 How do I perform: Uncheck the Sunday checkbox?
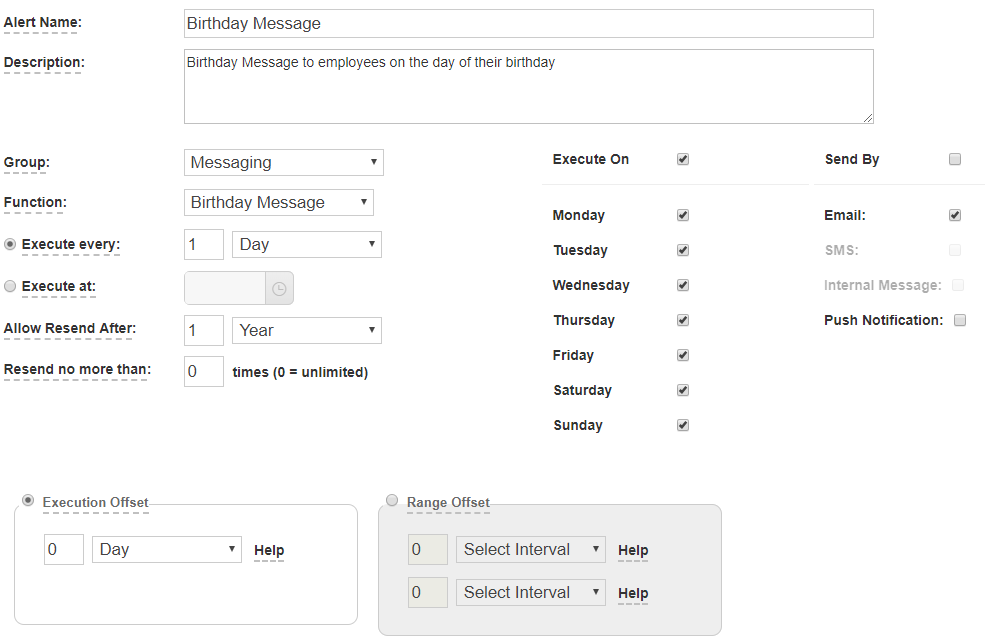(683, 425)
